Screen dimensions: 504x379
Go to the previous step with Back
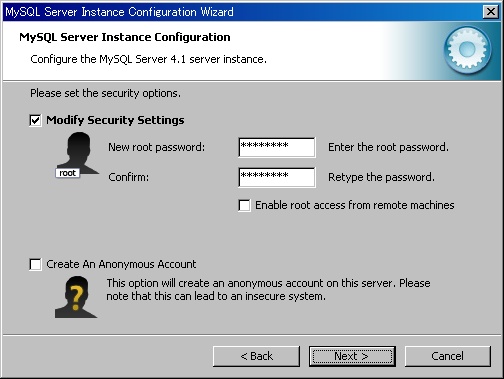(256, 356)
